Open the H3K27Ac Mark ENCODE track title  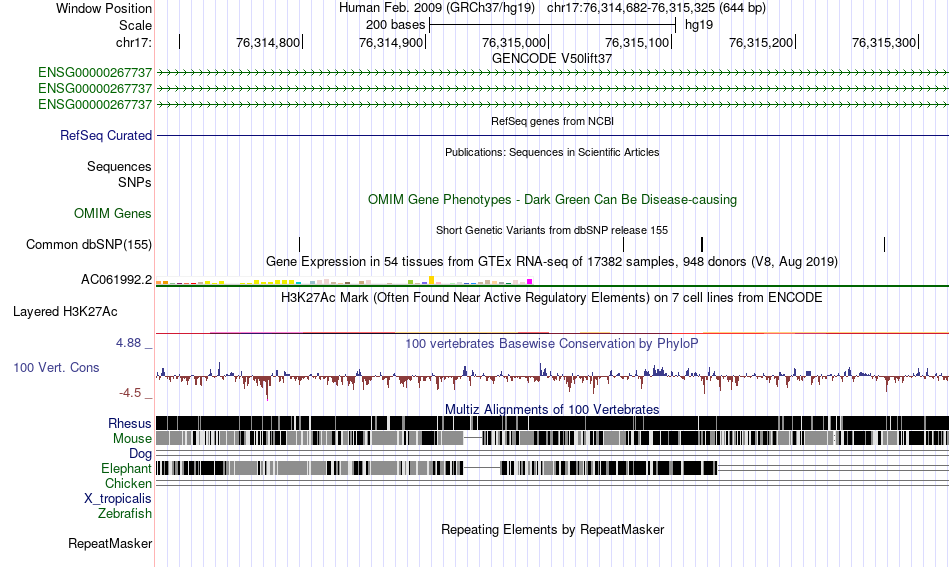pyautogui.click(x=552, y=297)
